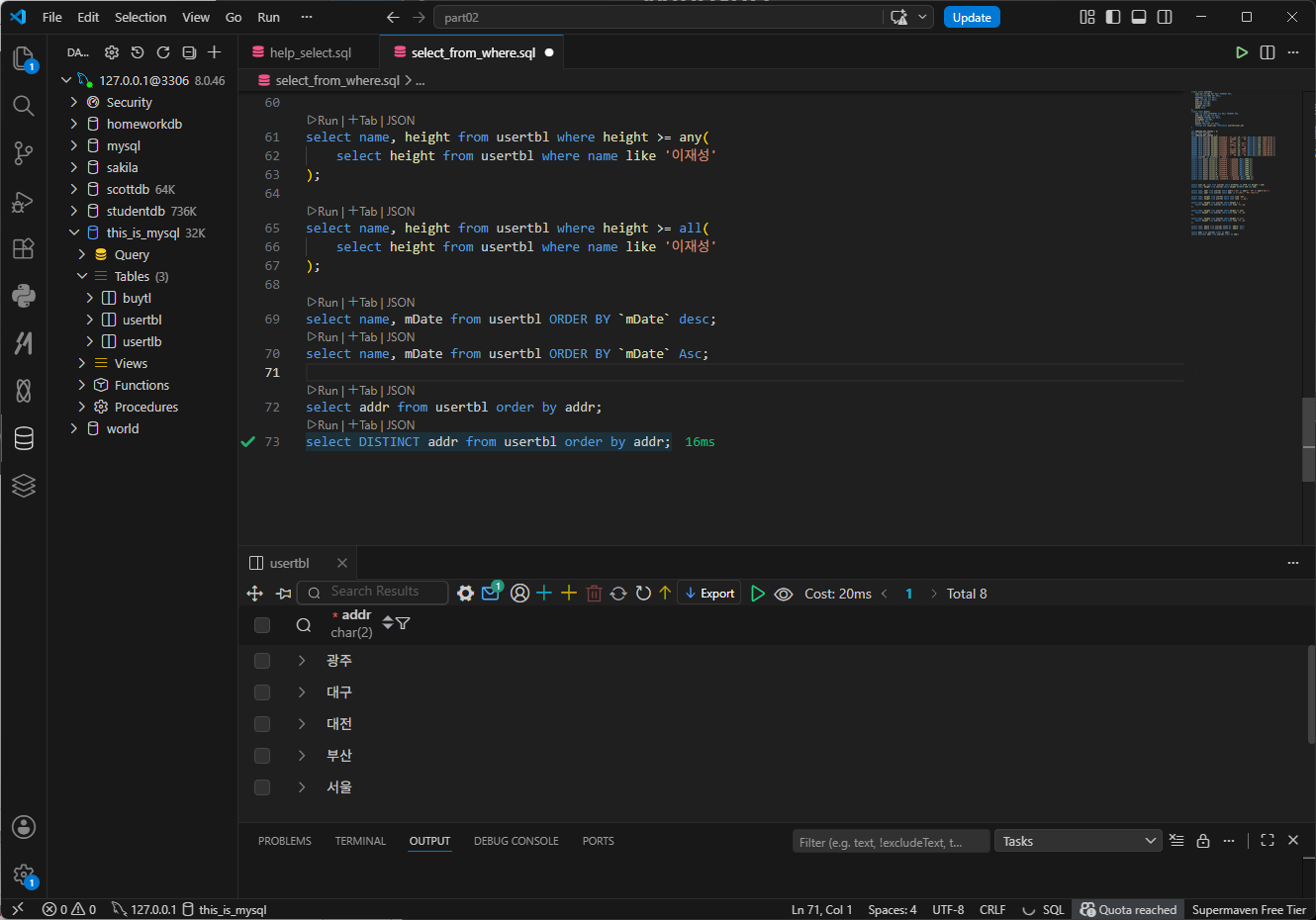Viewport: 1316px width, 920px height.
Task: Toggle the bottom panel layout button
Action: click(1139, 17)
